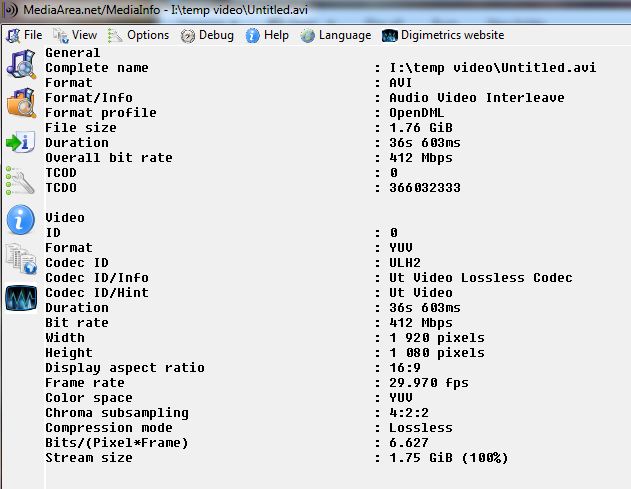This screenshot has width=631, height=489.
Task: Click the File menu icon
Action: point(13,36)
